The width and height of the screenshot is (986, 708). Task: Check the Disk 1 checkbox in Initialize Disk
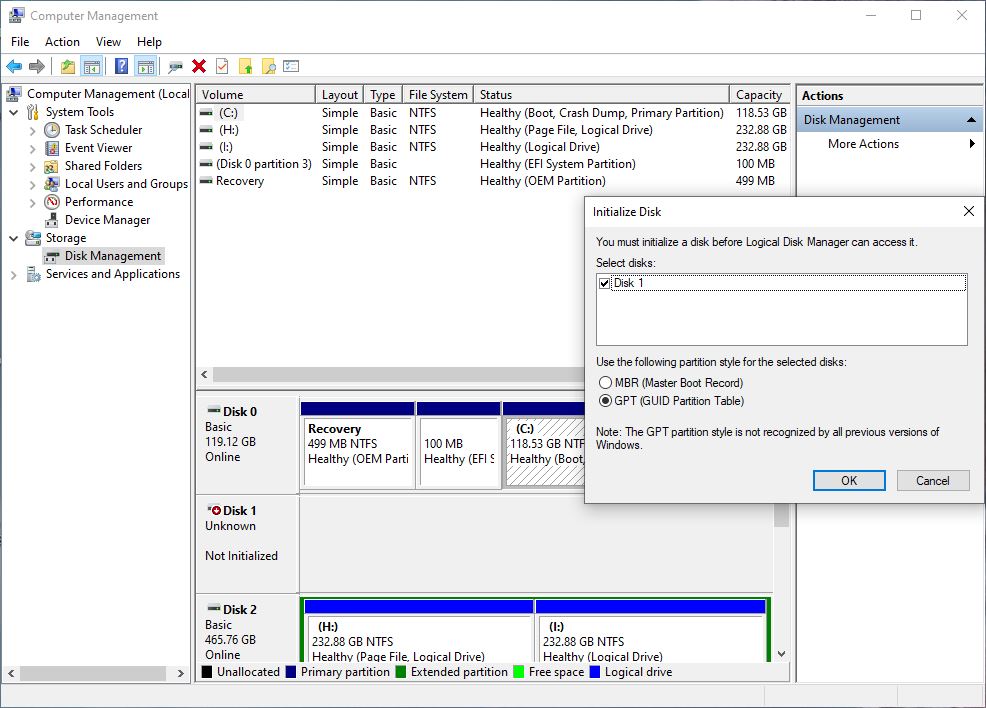pos(605,282)
